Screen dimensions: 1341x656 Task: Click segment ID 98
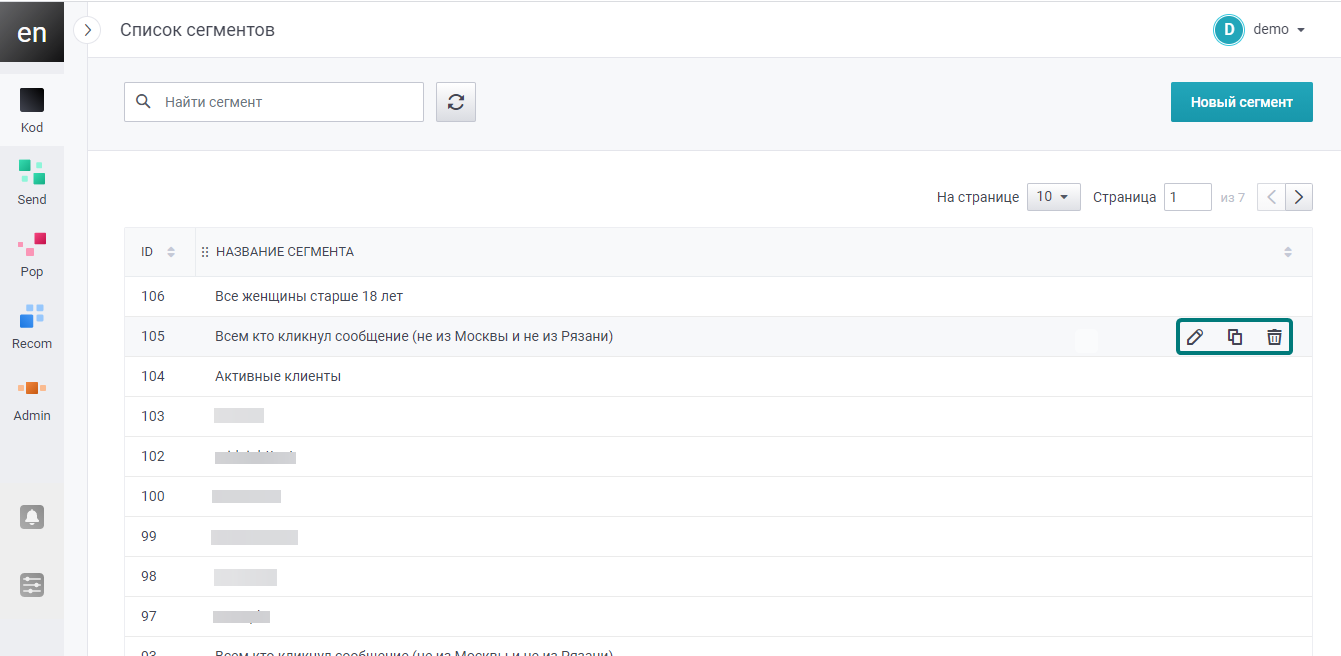click(149, 577)
